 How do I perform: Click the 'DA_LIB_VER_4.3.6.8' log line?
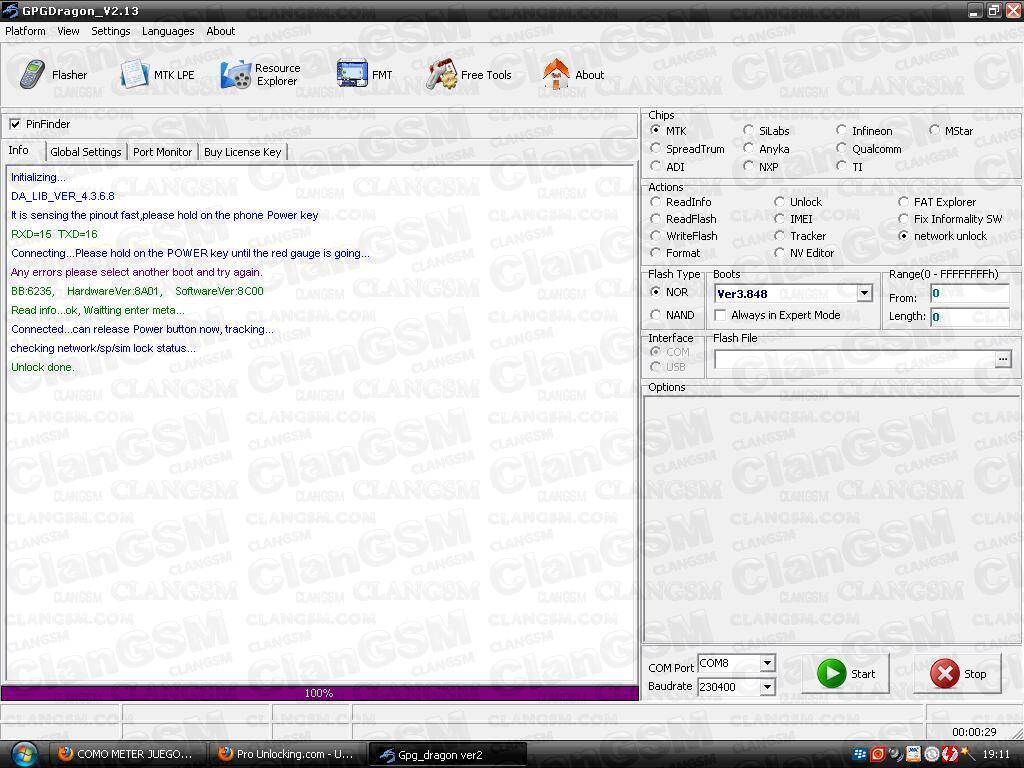point(63,196)
